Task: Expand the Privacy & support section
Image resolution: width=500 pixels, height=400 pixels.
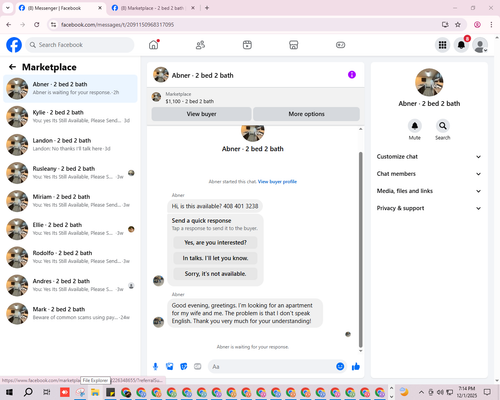Action: pos(429,208)
